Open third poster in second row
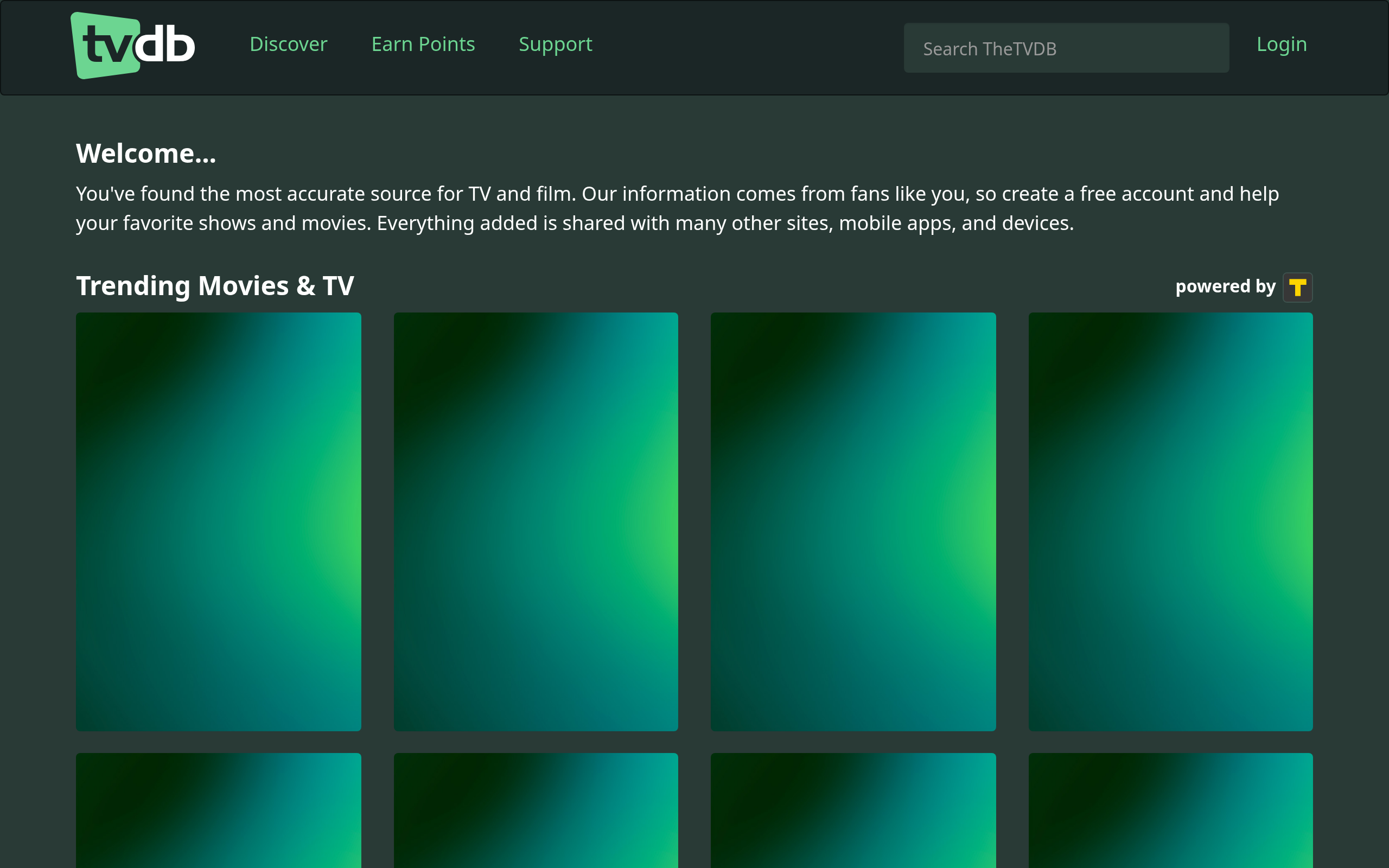1389x868 pixels. (x=853, y=810)
